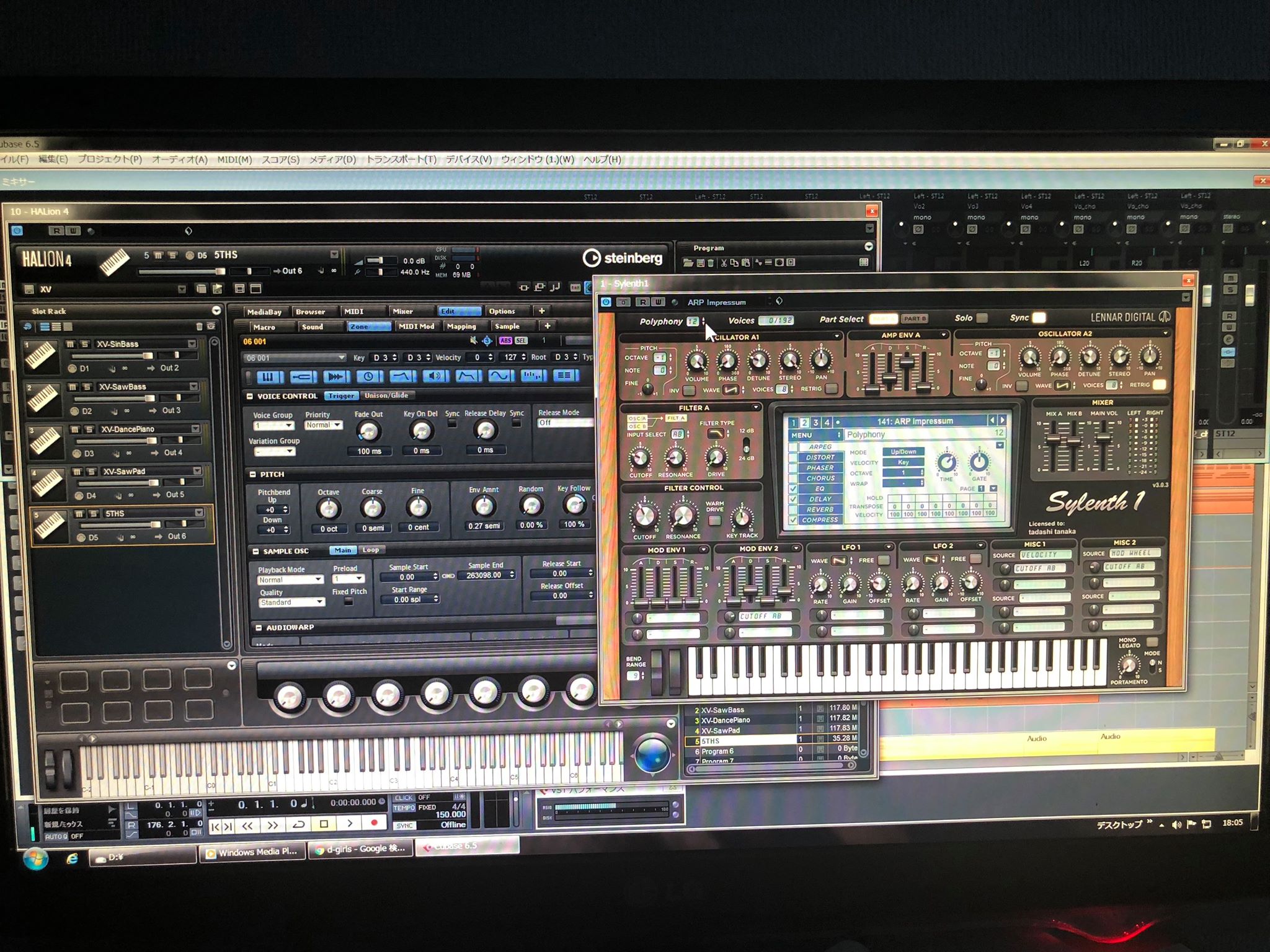This screenshot has height=952, width=1270.
Task: Disable the EQ checkbox in Sylenth1
Action: tap(793, 489)
